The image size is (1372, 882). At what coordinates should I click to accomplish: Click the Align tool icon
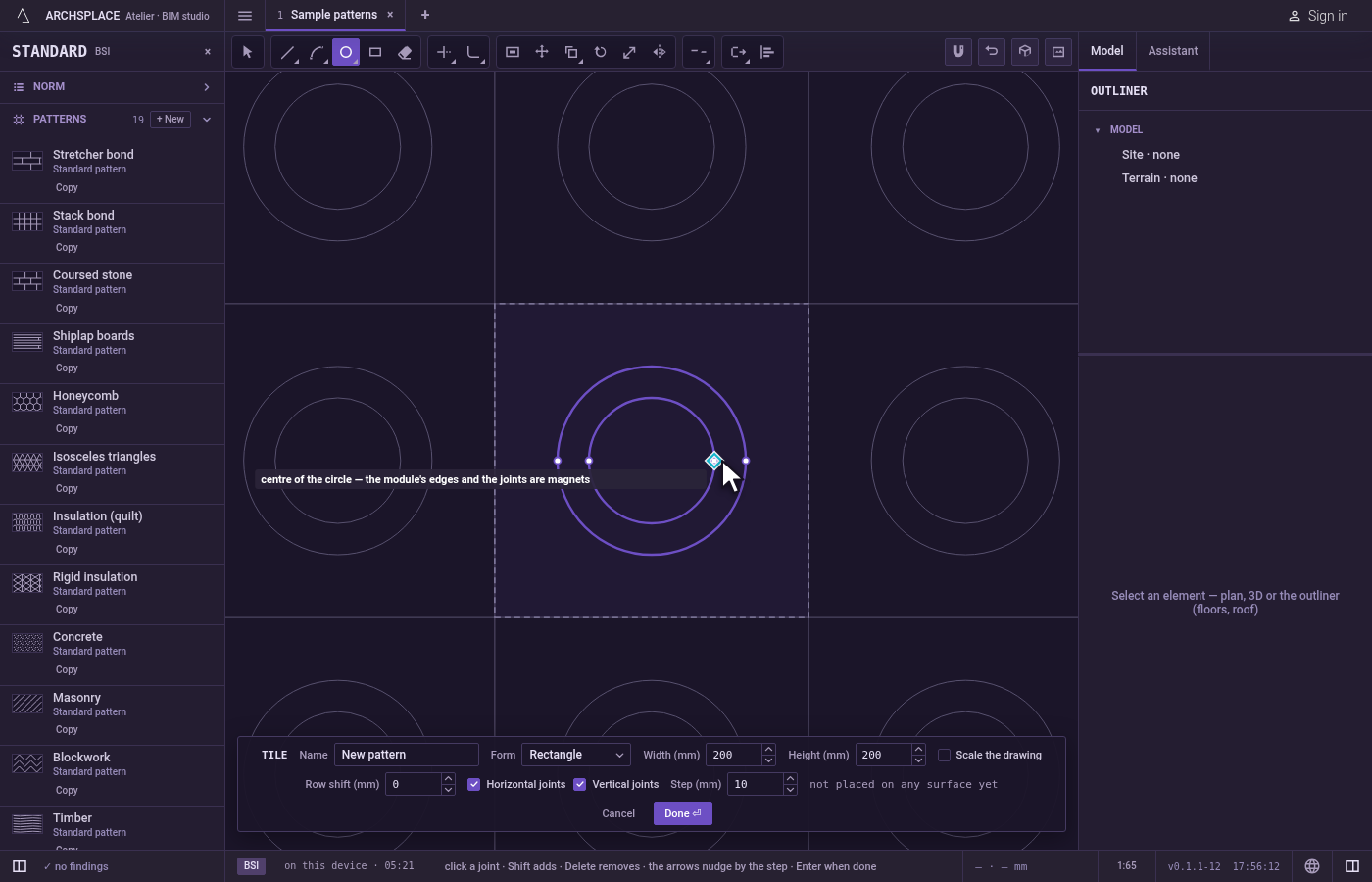click(767, 52)
